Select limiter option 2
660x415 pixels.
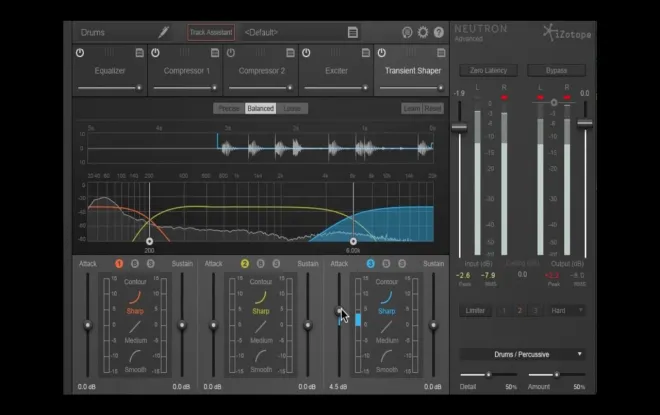(519, 311)
